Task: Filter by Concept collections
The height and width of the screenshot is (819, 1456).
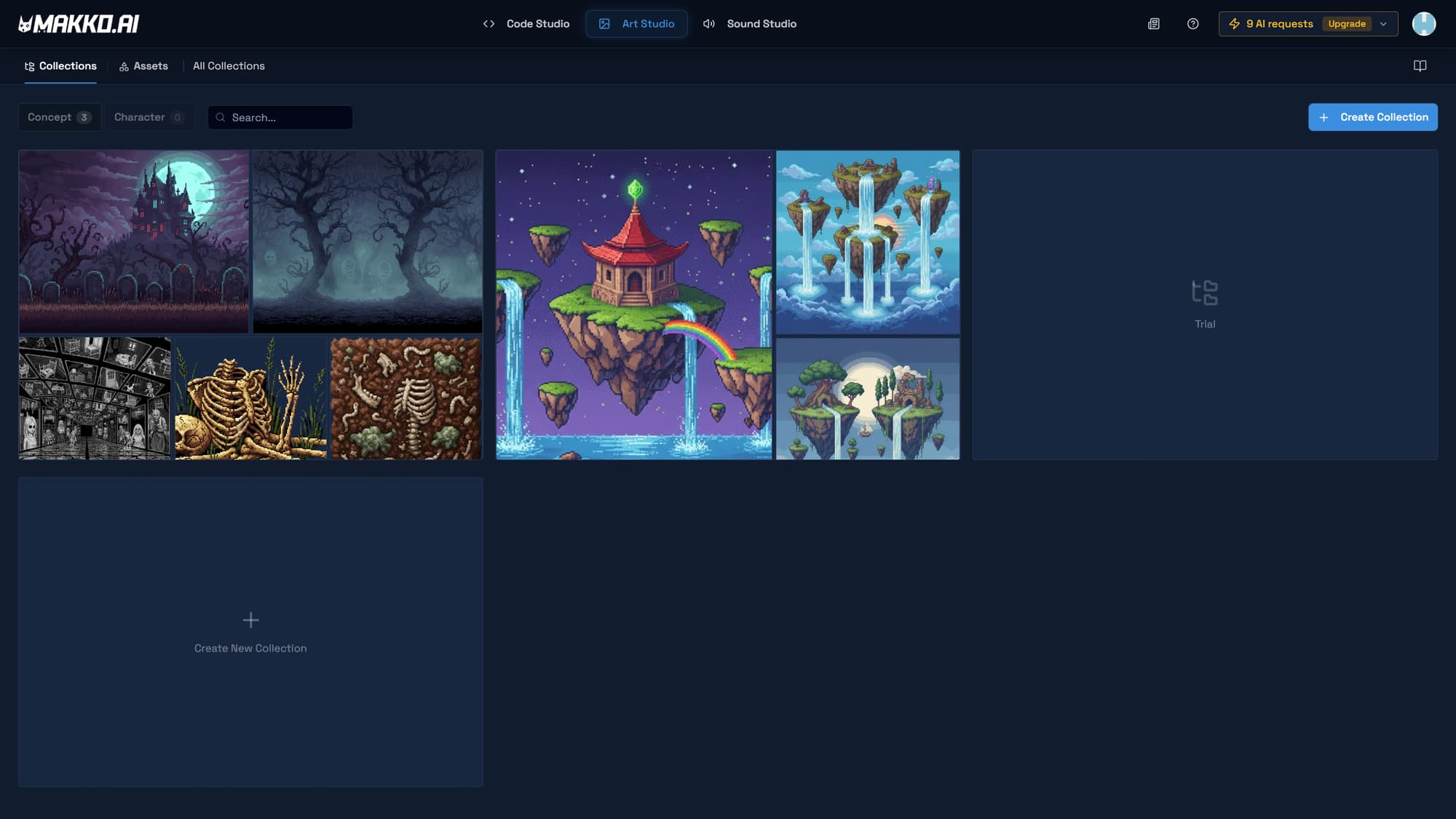Action: 59,117
